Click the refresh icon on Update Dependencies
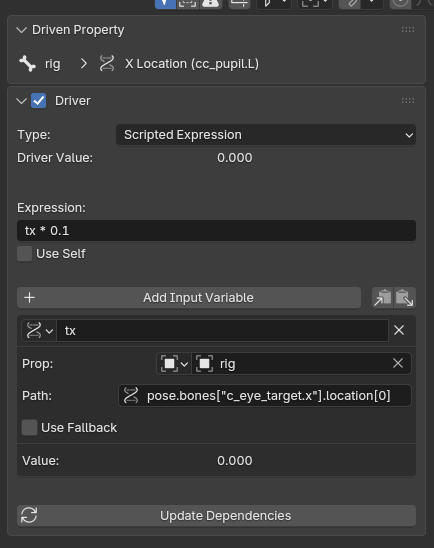Viewport: 434px width, 548px height. (29, 515)
